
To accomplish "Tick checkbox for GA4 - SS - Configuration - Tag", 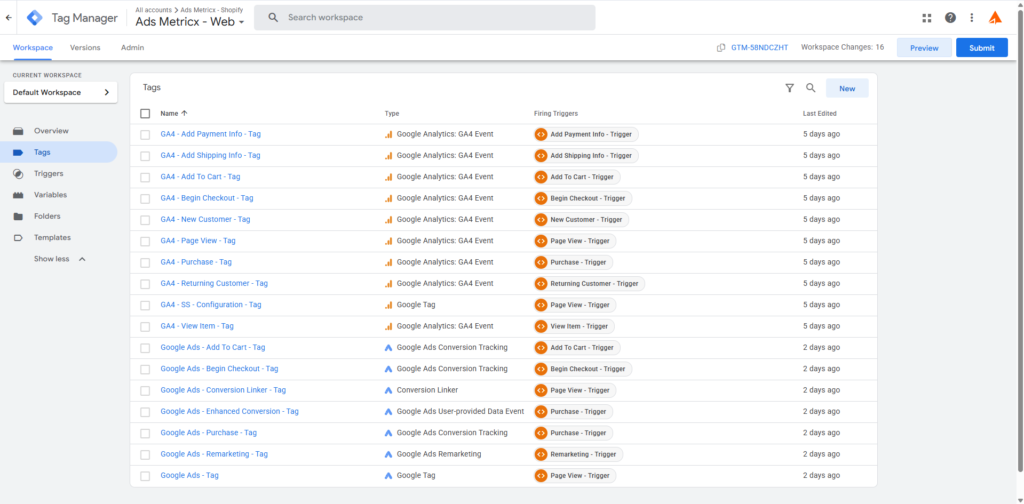I will click(145, 306).
